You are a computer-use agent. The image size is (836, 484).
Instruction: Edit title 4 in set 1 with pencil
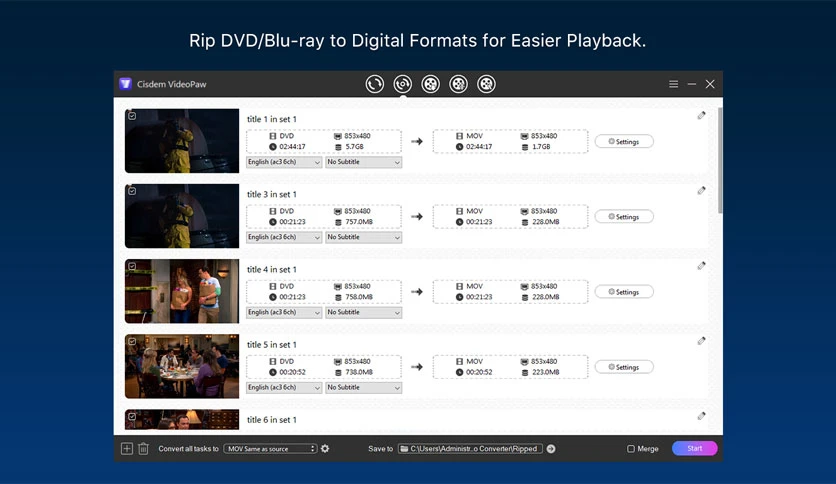click(x=701, y=265)
